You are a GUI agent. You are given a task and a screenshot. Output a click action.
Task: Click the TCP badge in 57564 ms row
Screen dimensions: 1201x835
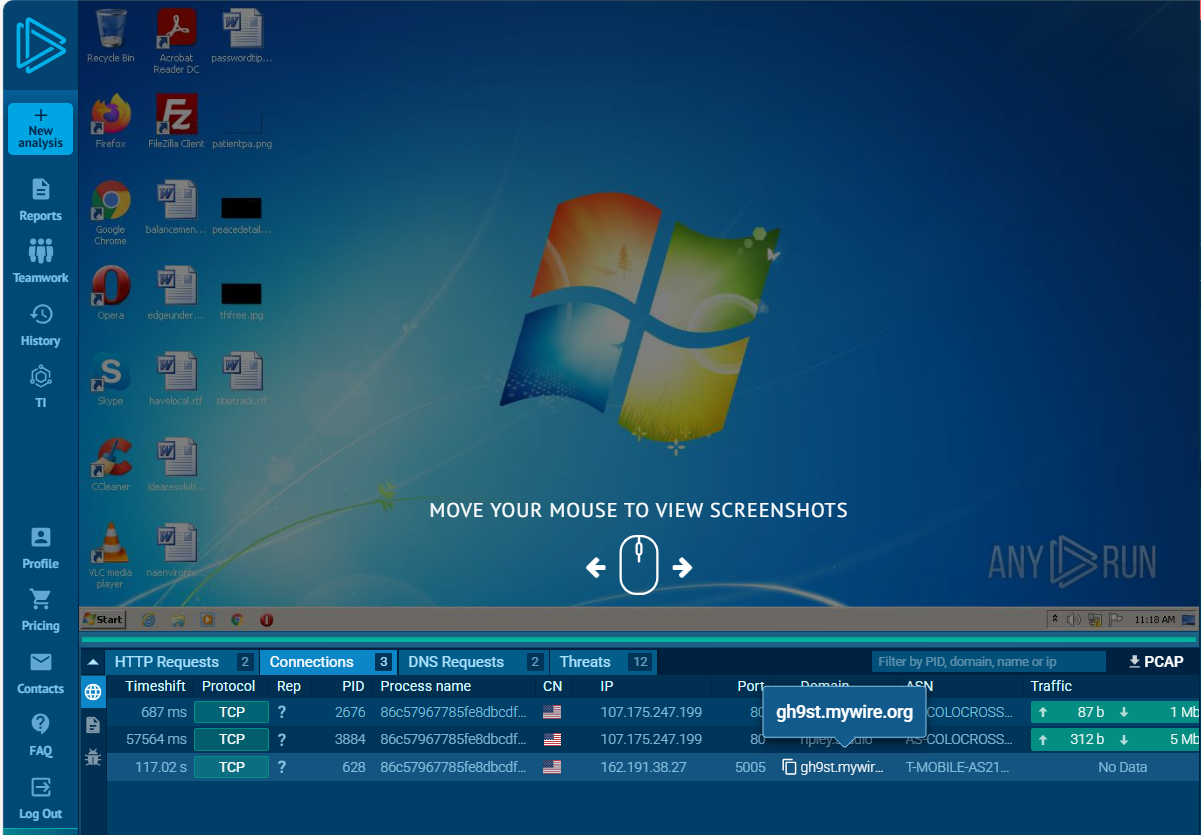pyautogui.click(x=231, y=739)
